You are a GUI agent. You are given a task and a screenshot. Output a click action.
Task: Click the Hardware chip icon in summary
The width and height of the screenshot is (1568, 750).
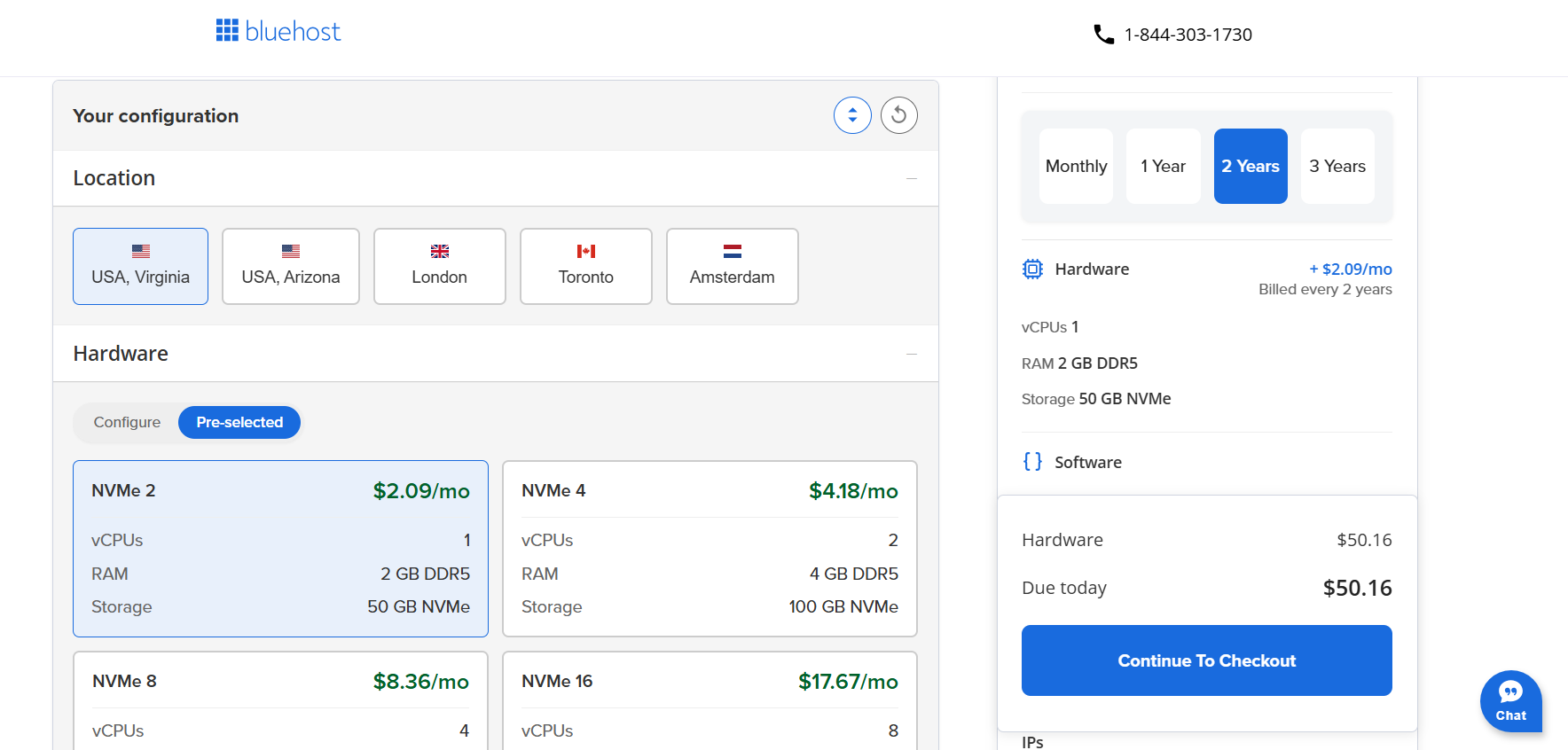(1032, 269)
